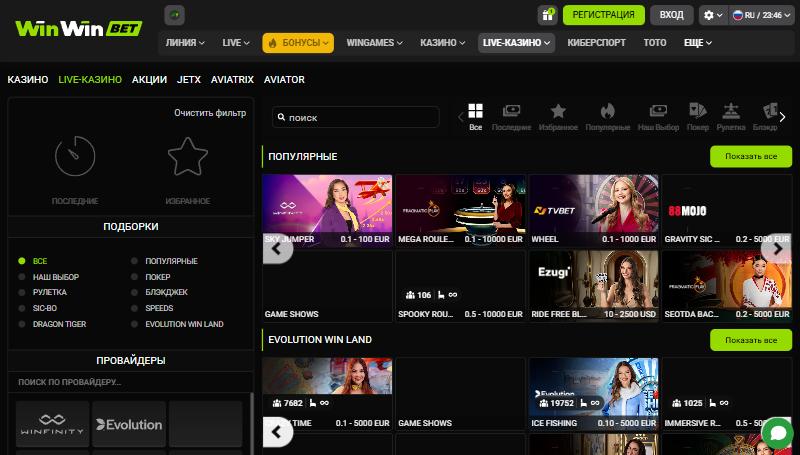Open the settings gear menu
The image size is (800, 455).
713,15
